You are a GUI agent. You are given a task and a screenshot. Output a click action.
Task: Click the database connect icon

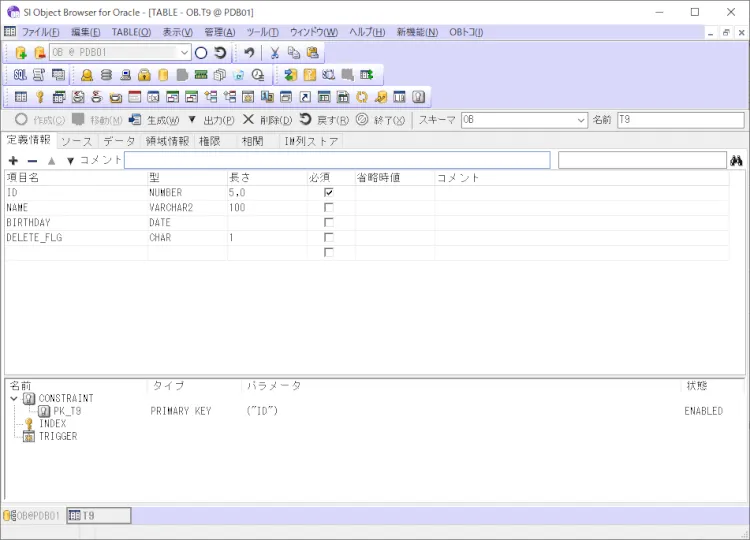[20, 53]
